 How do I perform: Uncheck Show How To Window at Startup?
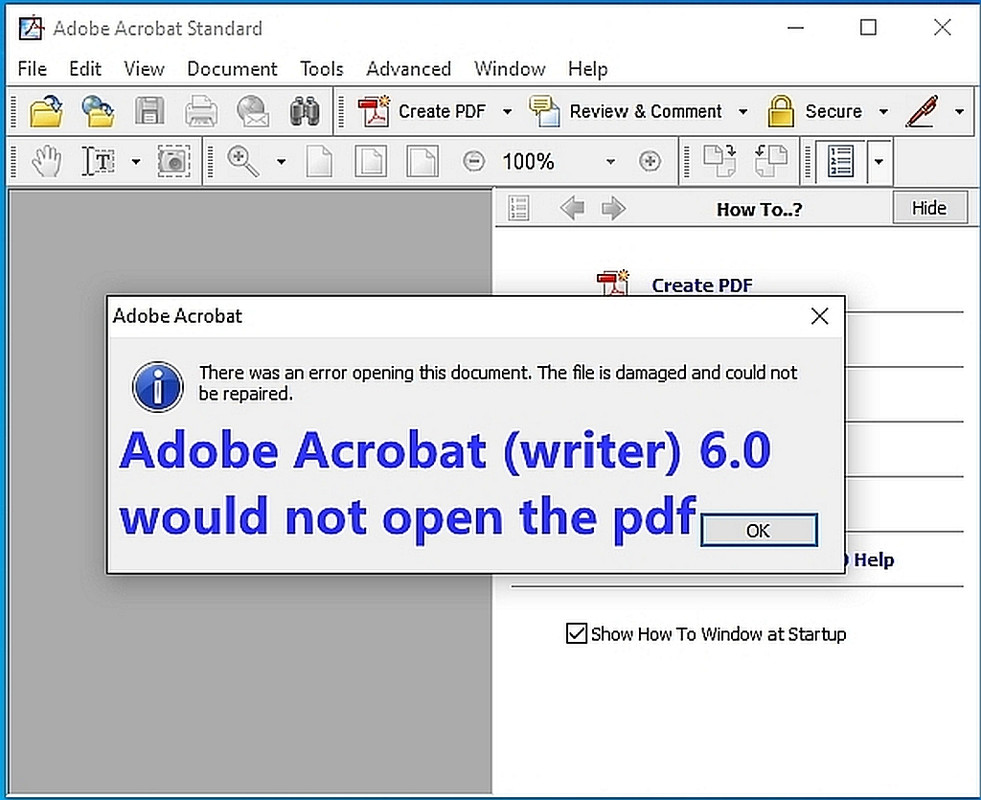576,633
